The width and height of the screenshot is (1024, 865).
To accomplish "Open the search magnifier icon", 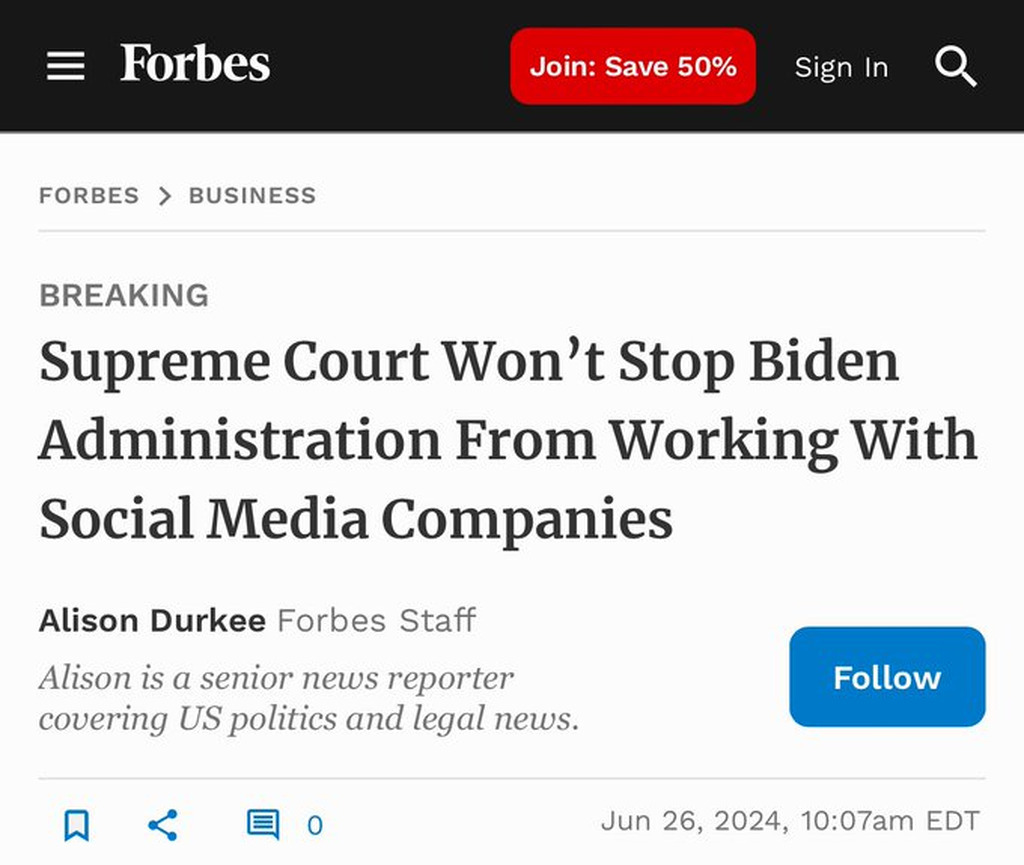I will 955,66.
